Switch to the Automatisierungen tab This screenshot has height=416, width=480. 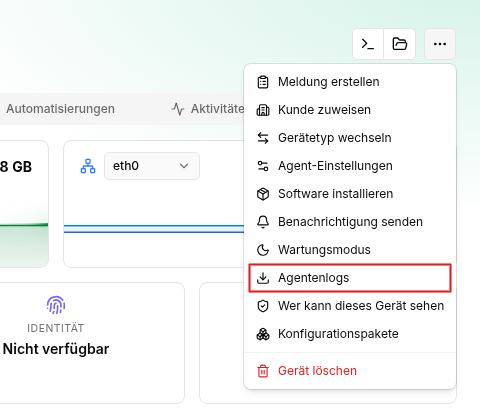tap(60, 109)
